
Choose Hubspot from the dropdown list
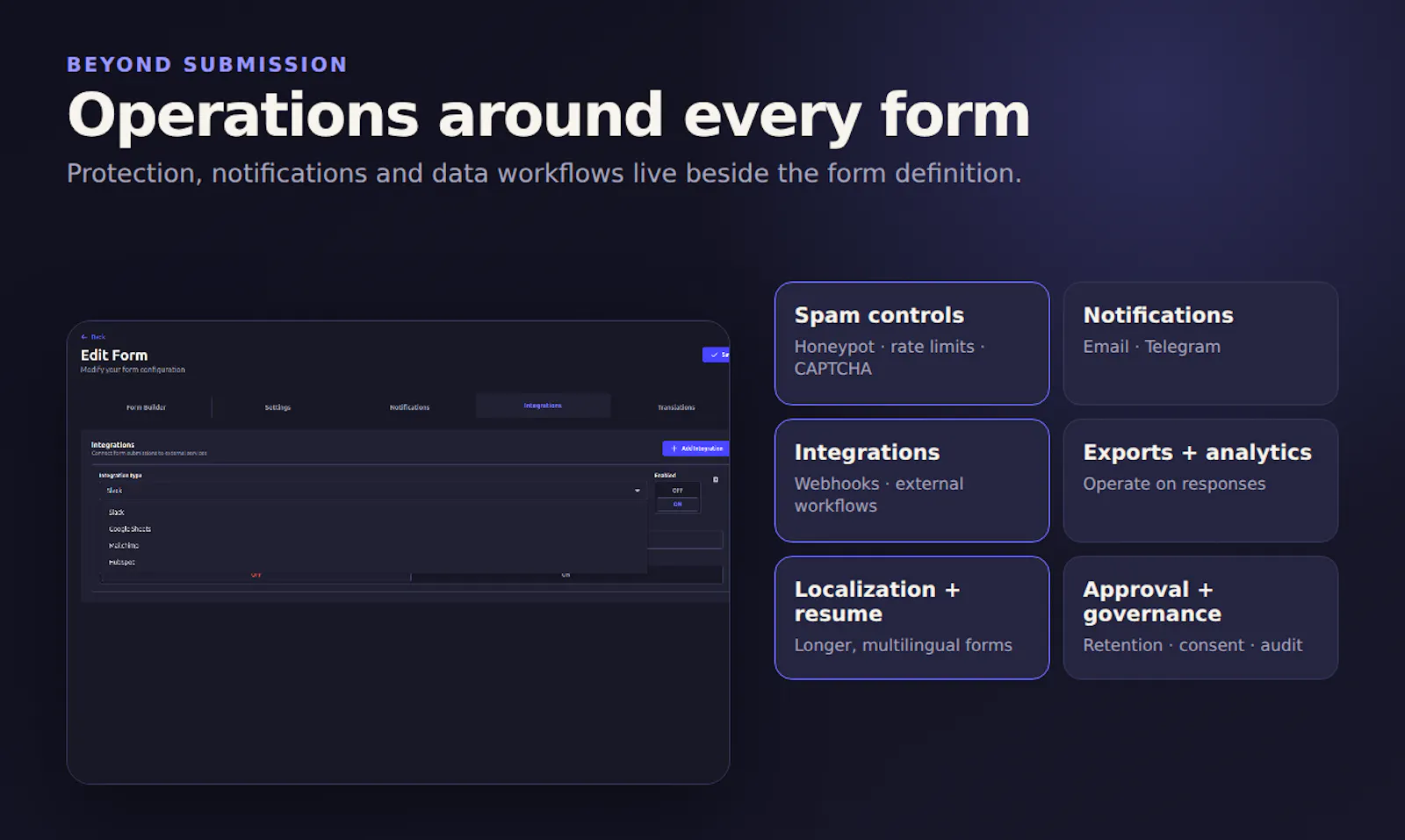(x=375, y=562)
